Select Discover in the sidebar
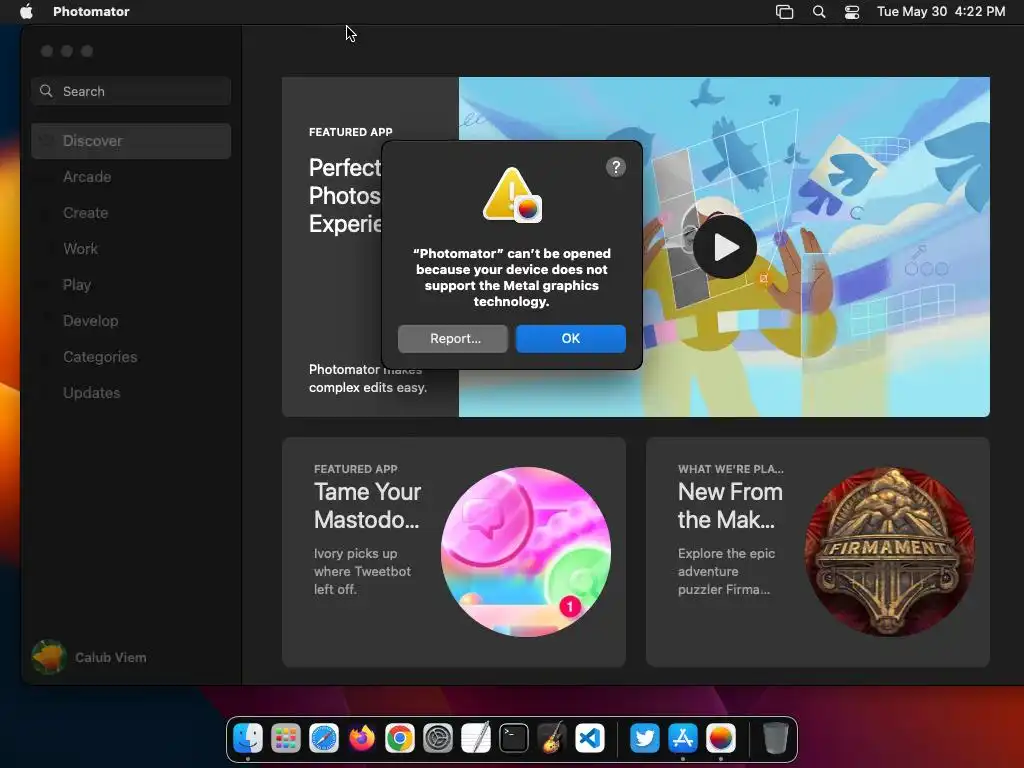This screenshot has width=1024, height=768. click(131, 141)
